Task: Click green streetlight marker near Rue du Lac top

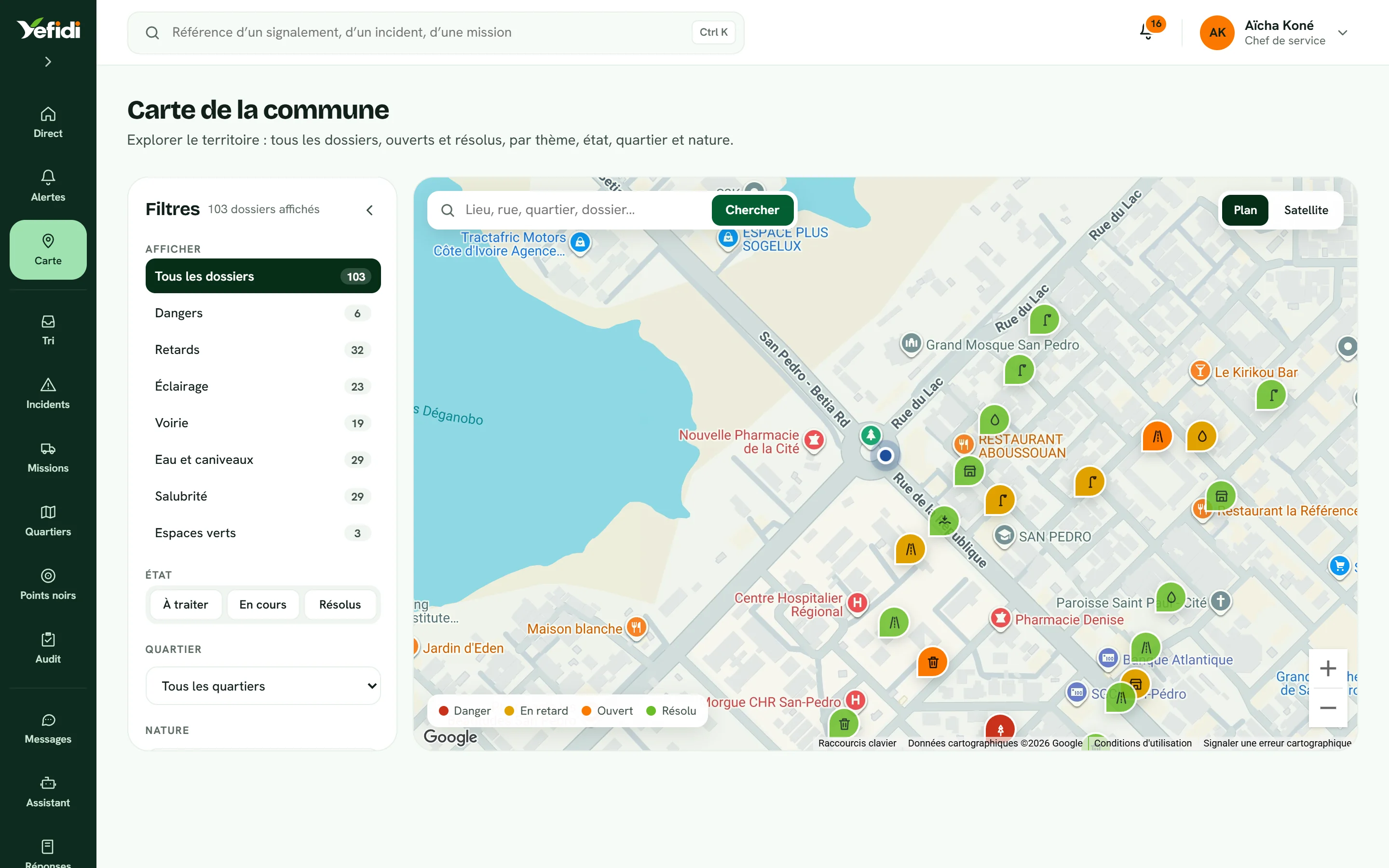Action: (1045, 319)
